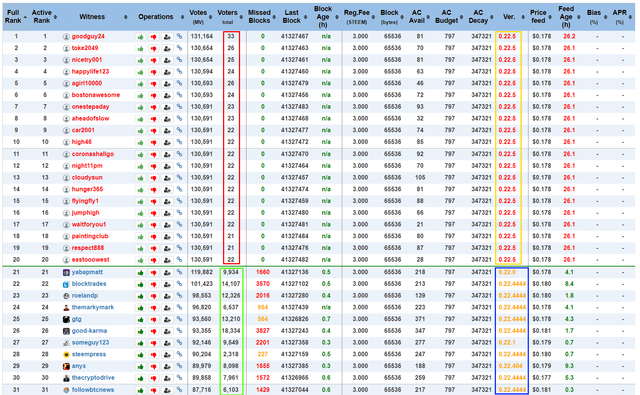This screenshot has width=640, height=395.
Task: Open witness link flyingfly1
Action: [x=85, y=202]
